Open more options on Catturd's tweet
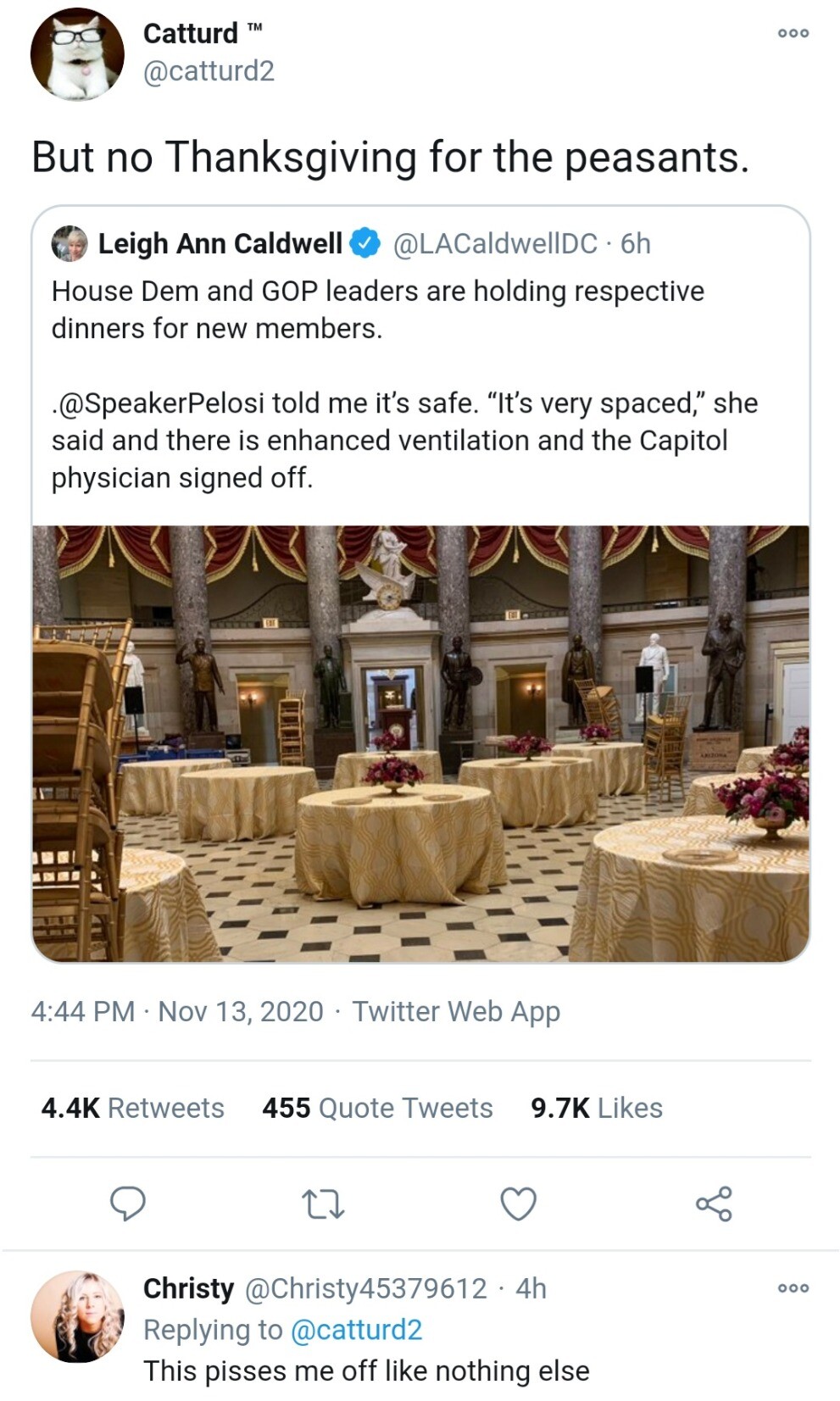840x1401 pixels. coord(793,33)
